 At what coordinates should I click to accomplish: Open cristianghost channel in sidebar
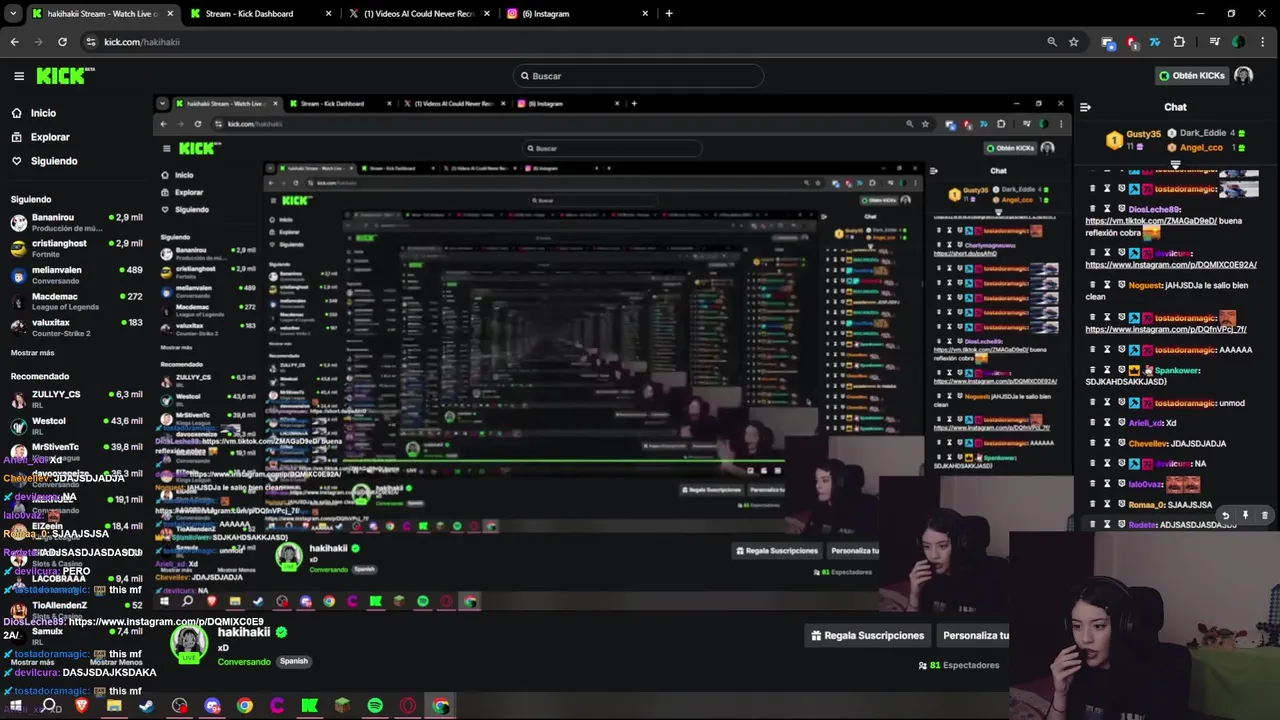click(x=77, y=248)
